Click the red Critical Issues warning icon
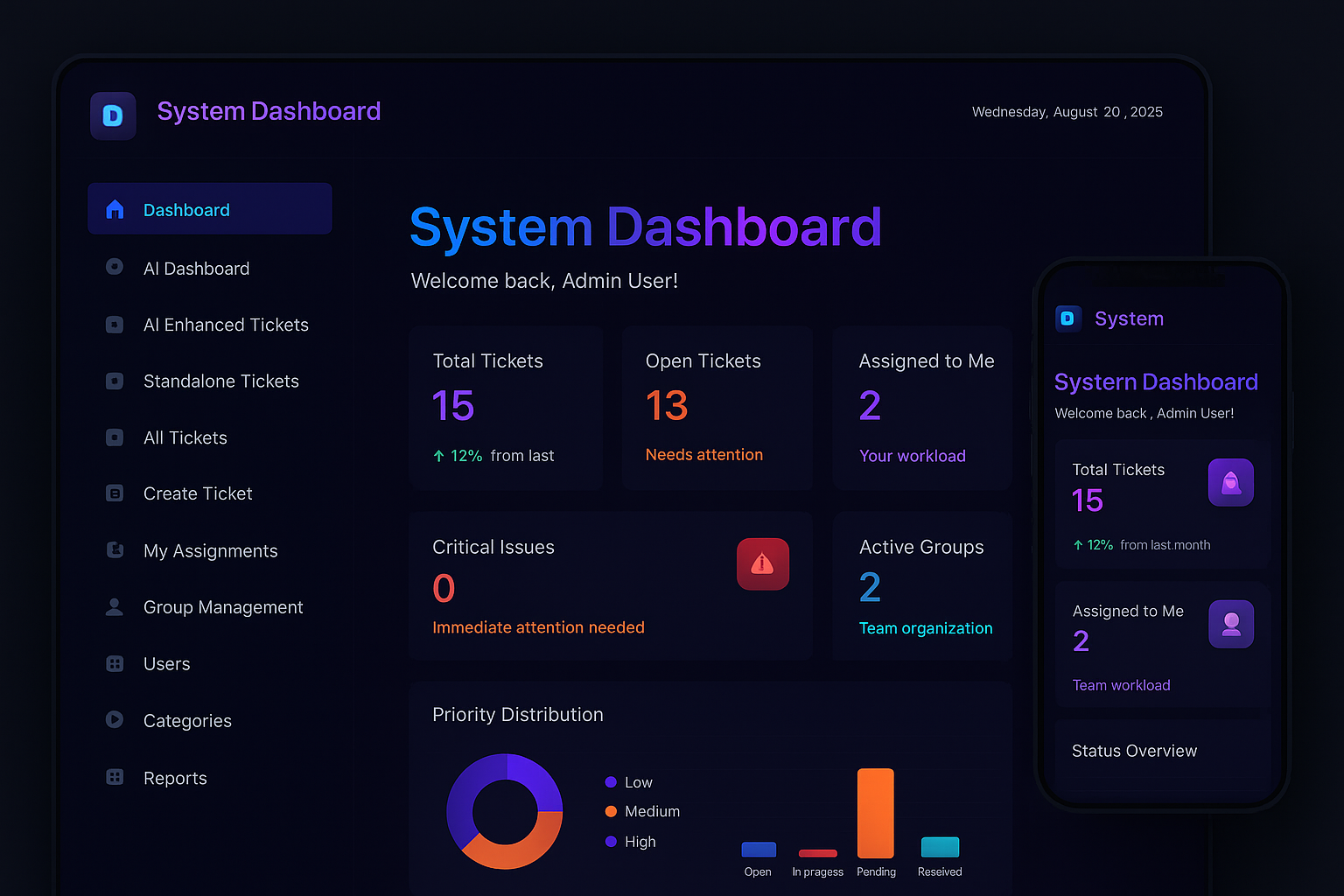This screenshot has width=1344, height=896. tap(762, 564)
